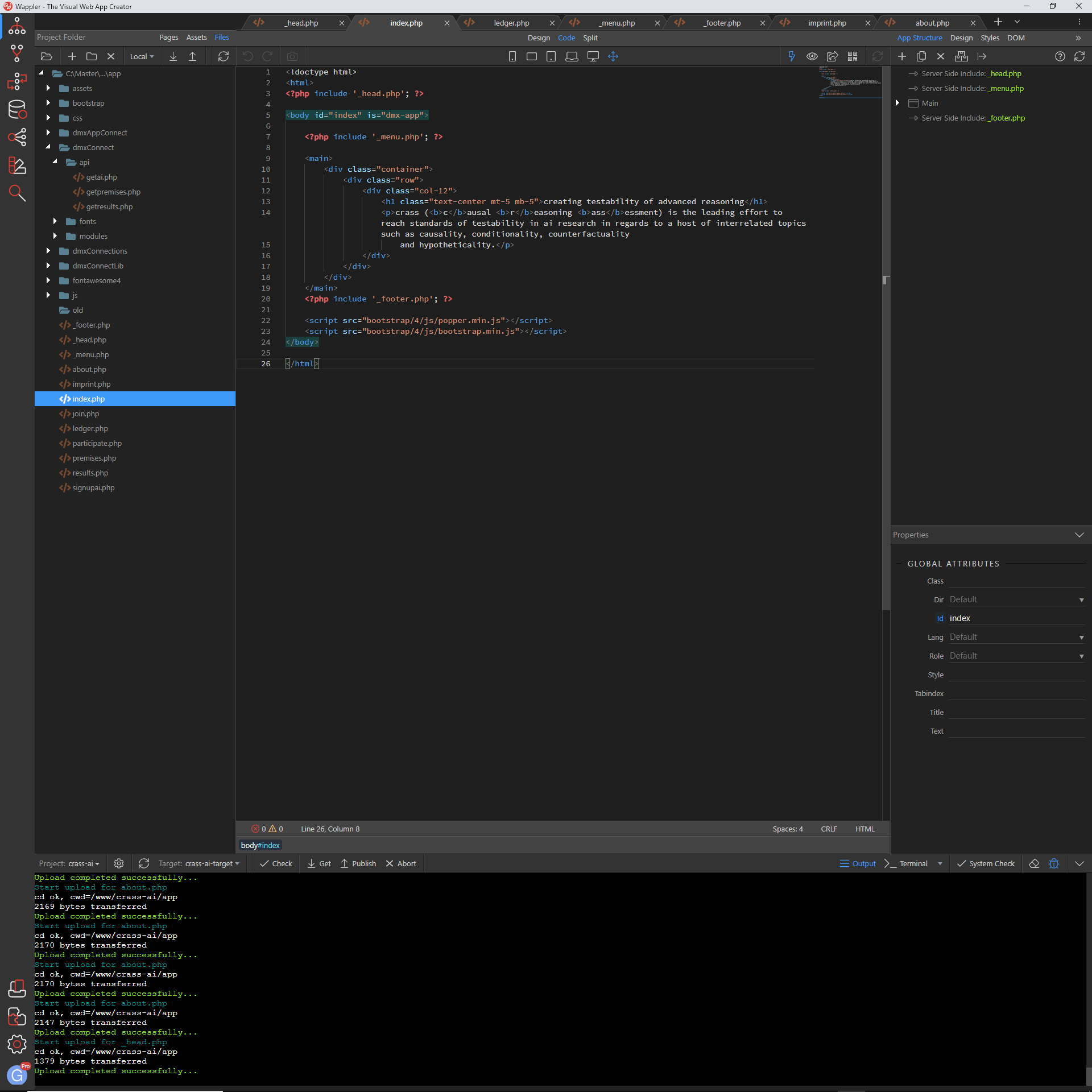Refresh the project files list
This screenshot has height=1092, width=1092.
pos(224,56)
